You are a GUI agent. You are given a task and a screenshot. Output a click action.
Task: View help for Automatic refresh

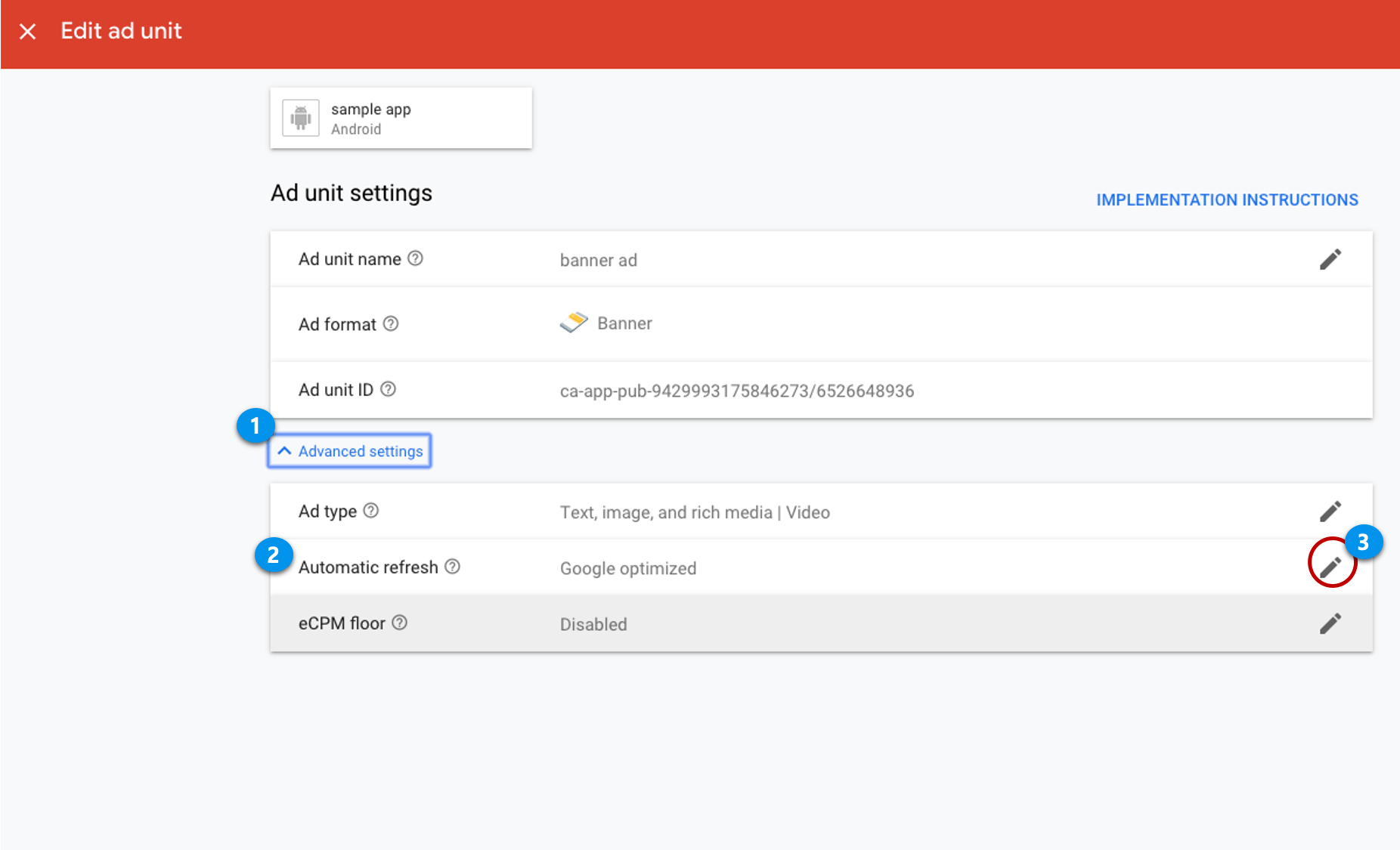(452, 567)
